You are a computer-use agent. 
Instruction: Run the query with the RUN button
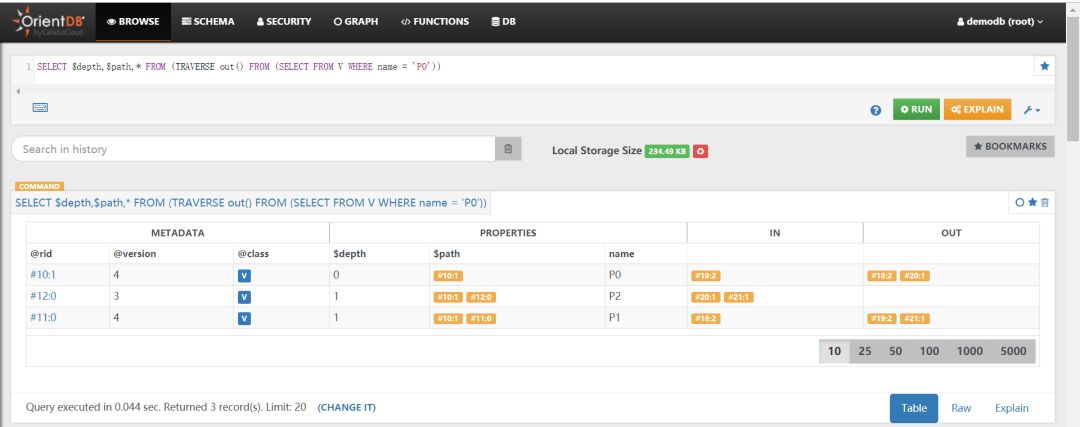(916, 109)
